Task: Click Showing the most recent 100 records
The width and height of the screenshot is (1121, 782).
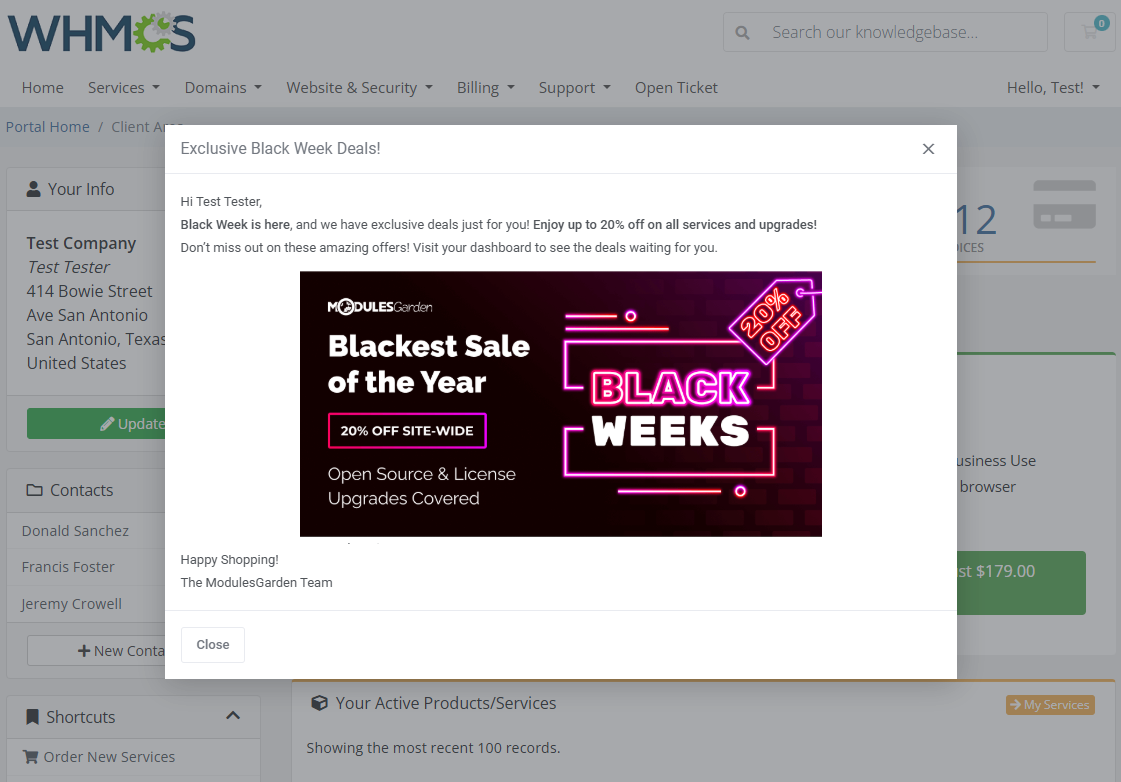Action: [433, 748]
